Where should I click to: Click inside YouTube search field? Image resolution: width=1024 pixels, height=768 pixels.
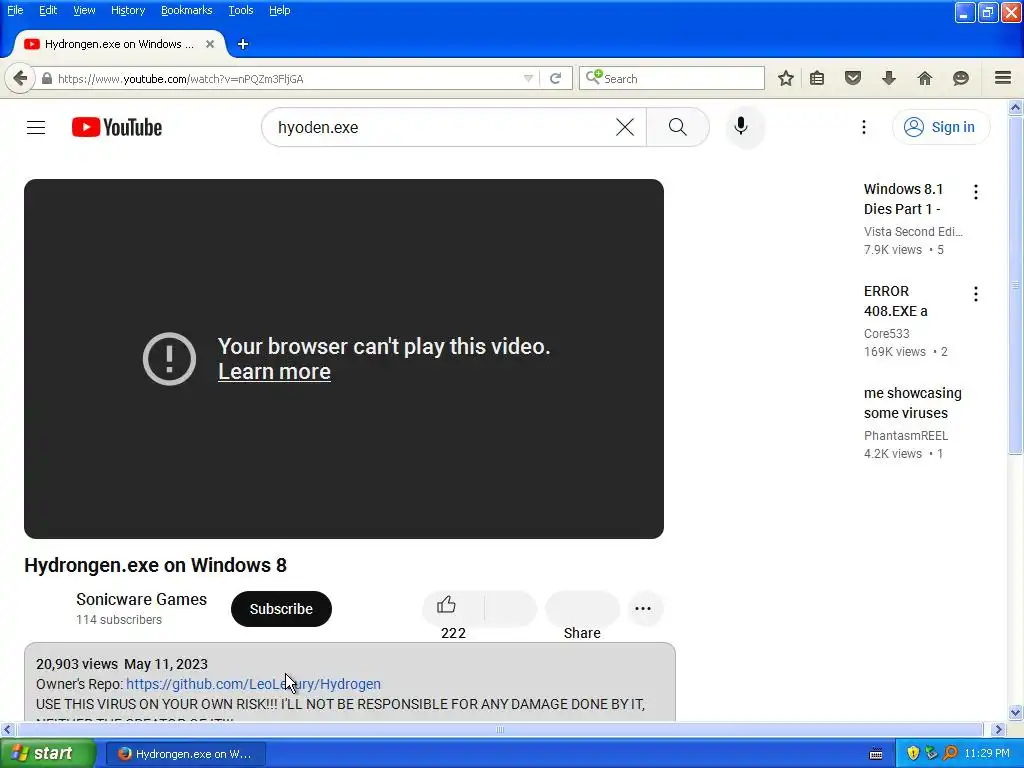[438, 127]
